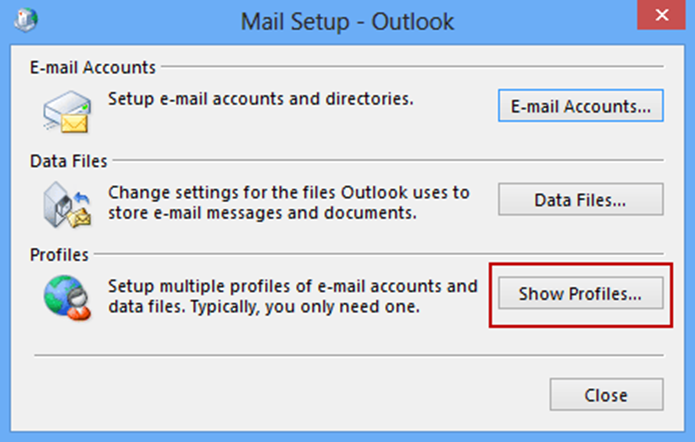Click the "Mail Setup - Outlook" title text

point(347,21)
